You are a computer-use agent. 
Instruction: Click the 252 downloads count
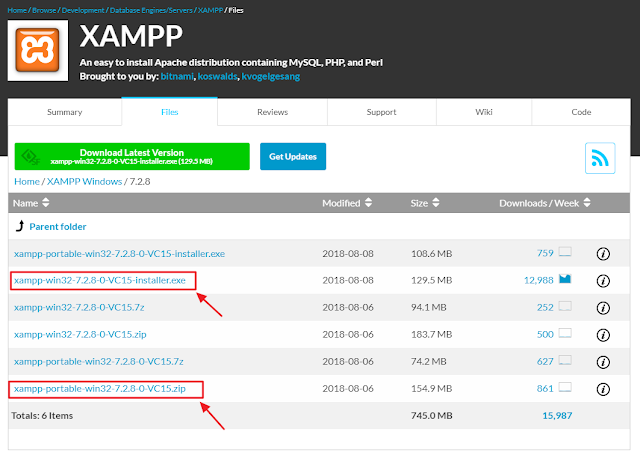[545, 307]
